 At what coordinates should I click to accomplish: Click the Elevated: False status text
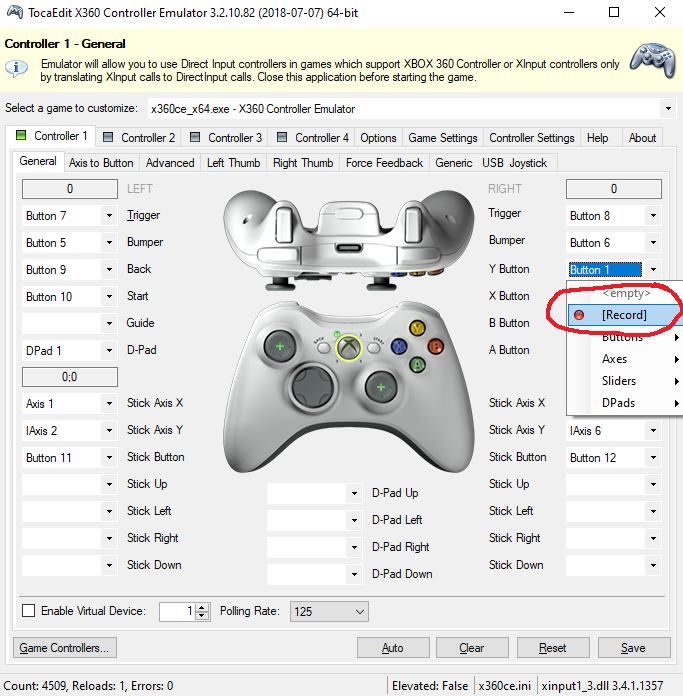(430, 686)
